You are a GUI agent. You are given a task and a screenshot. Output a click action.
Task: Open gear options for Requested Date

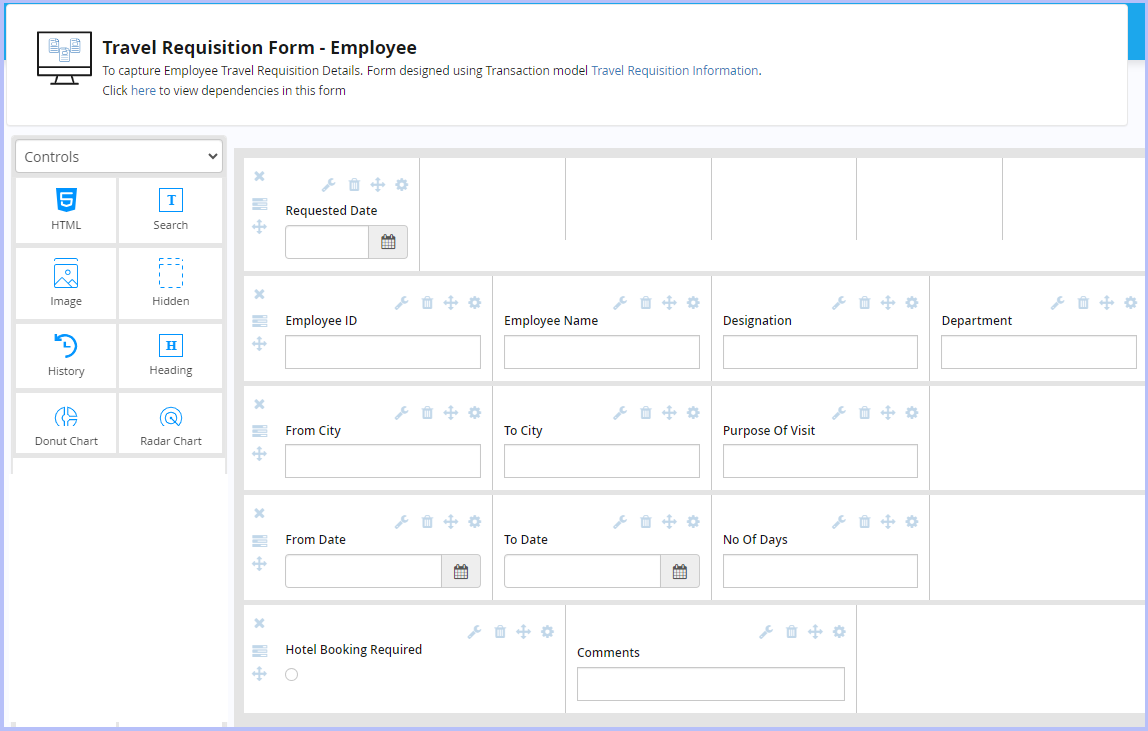click(402, 185)
